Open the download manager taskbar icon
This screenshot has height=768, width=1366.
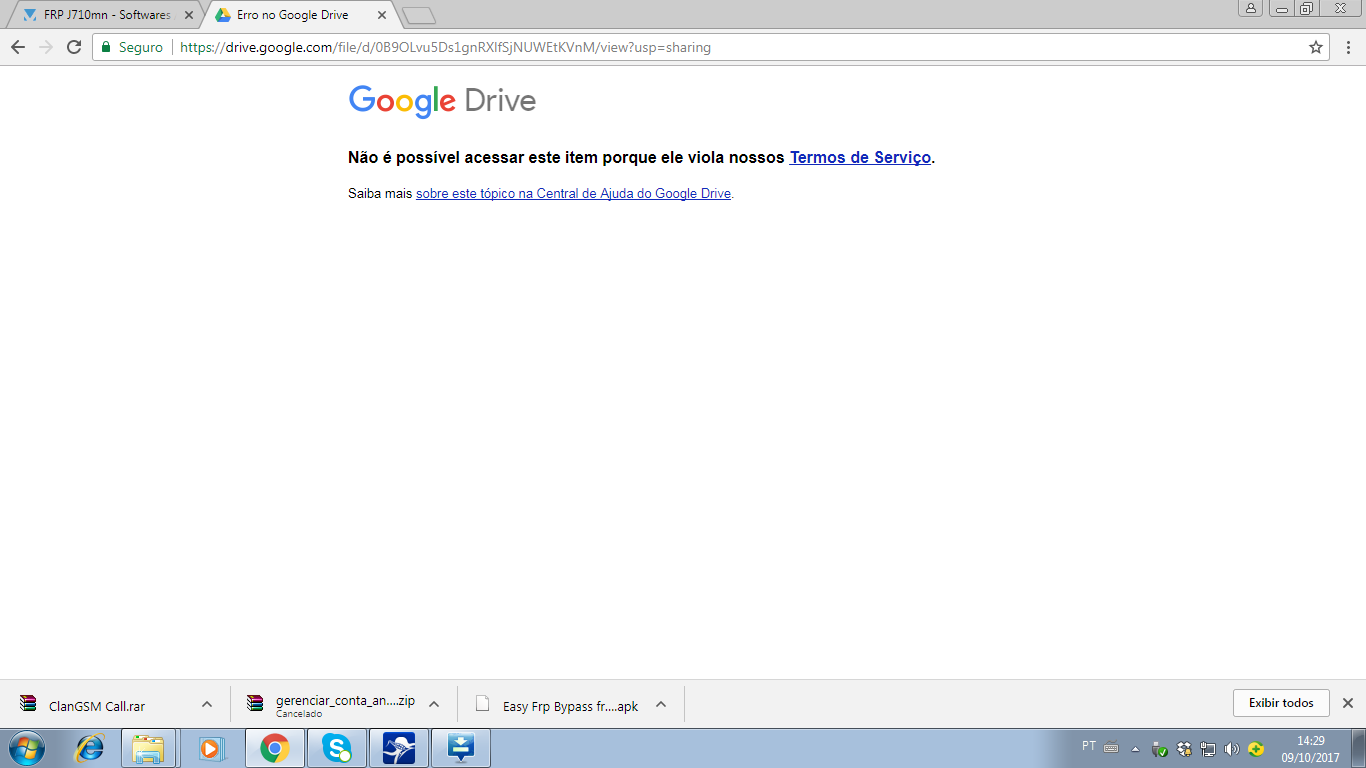461,748
